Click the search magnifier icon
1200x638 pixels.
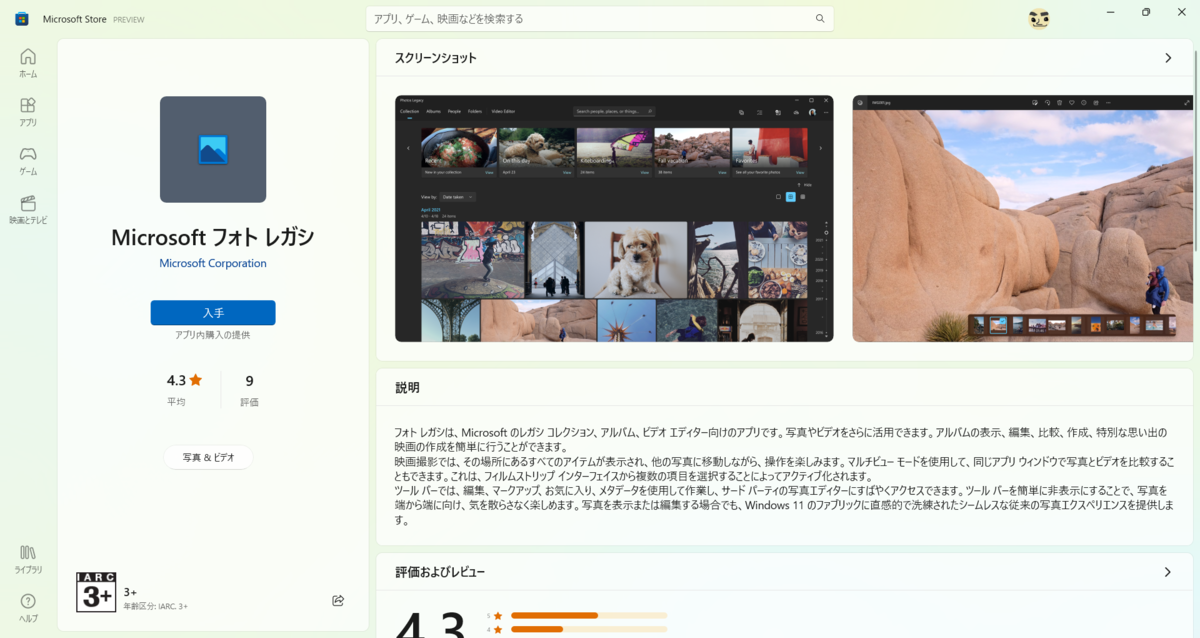pos(820,18)
